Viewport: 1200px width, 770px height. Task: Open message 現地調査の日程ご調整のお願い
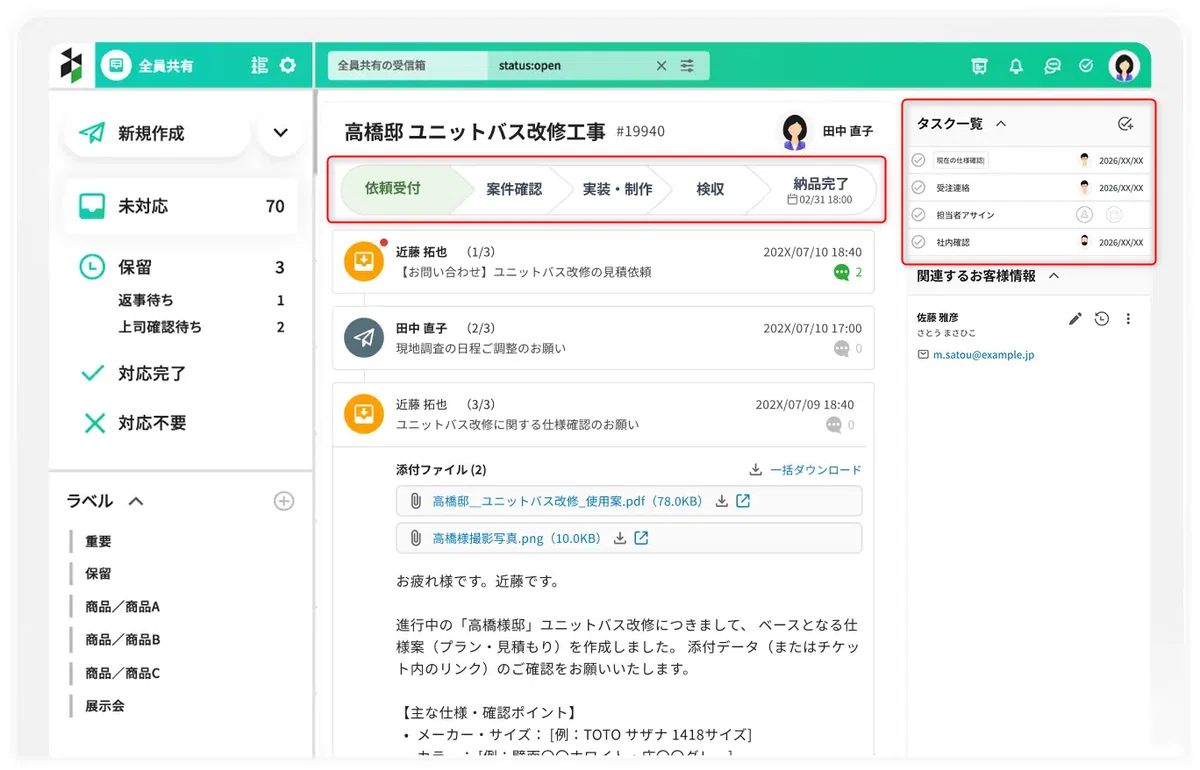pyautogui.click(x=603, y=339)
